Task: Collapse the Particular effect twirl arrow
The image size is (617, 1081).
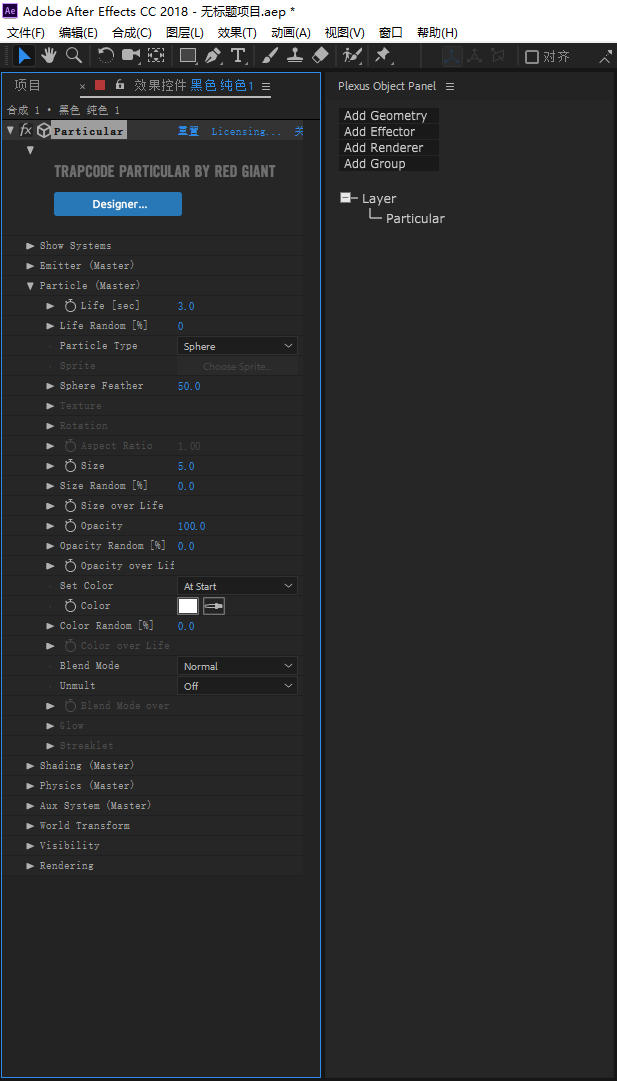Action: tap(10, 130)
